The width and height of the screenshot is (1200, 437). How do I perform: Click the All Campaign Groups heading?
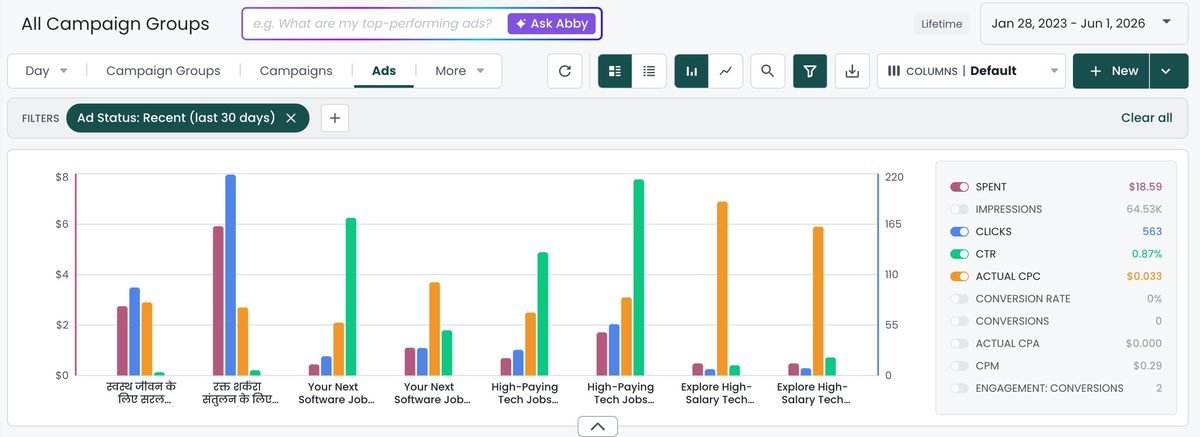115,24
